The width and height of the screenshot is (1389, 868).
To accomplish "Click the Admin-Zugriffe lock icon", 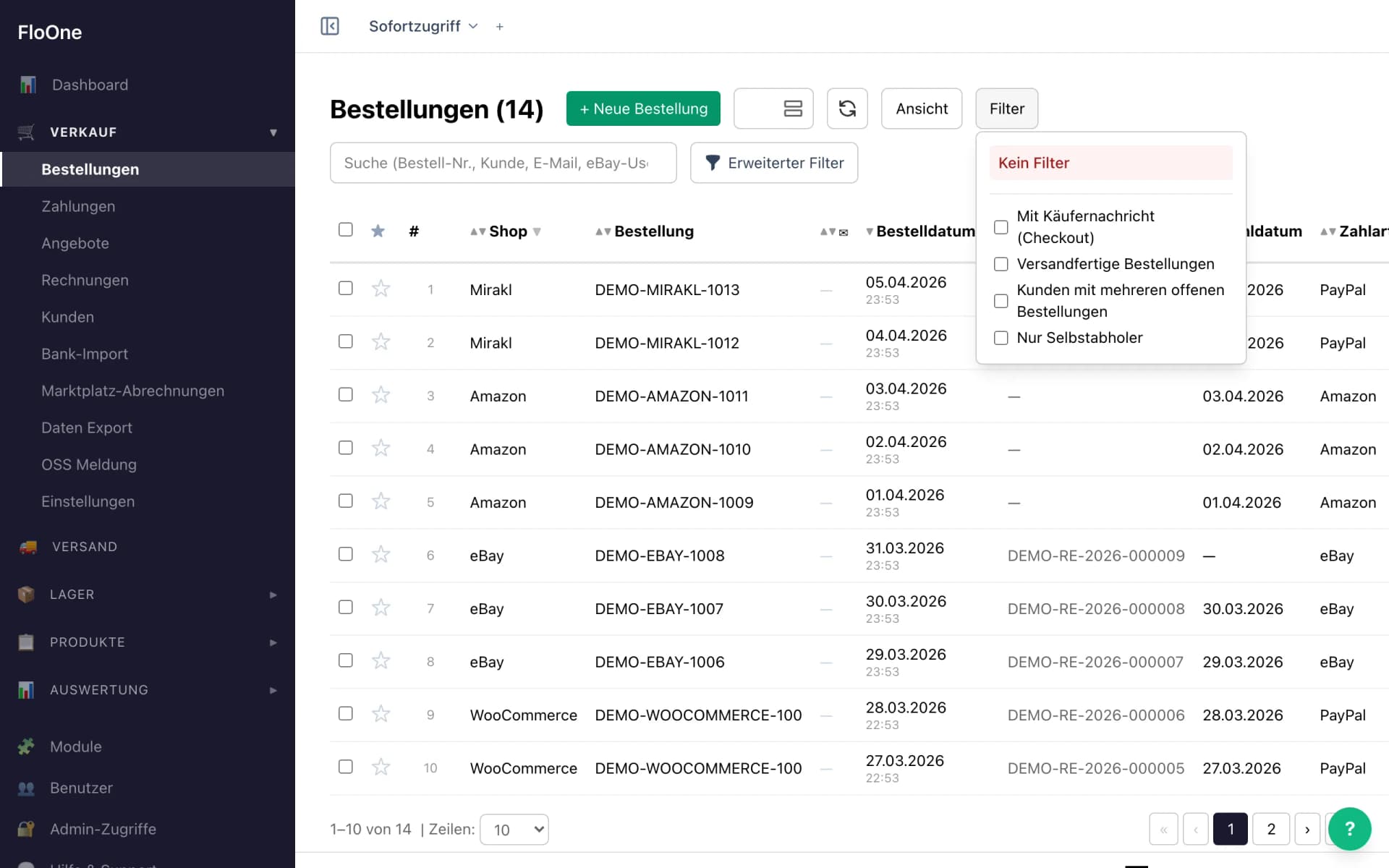I will pos(26,829).
